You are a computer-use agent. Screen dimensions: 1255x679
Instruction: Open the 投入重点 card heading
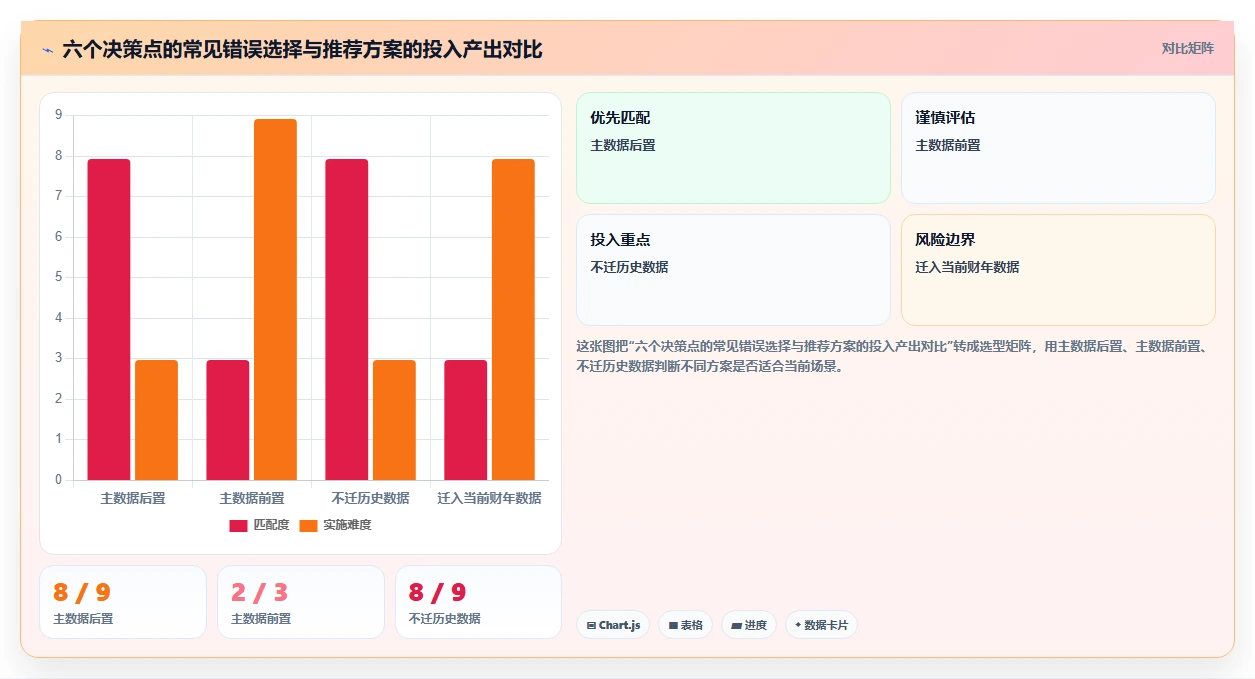pos(620,240)
